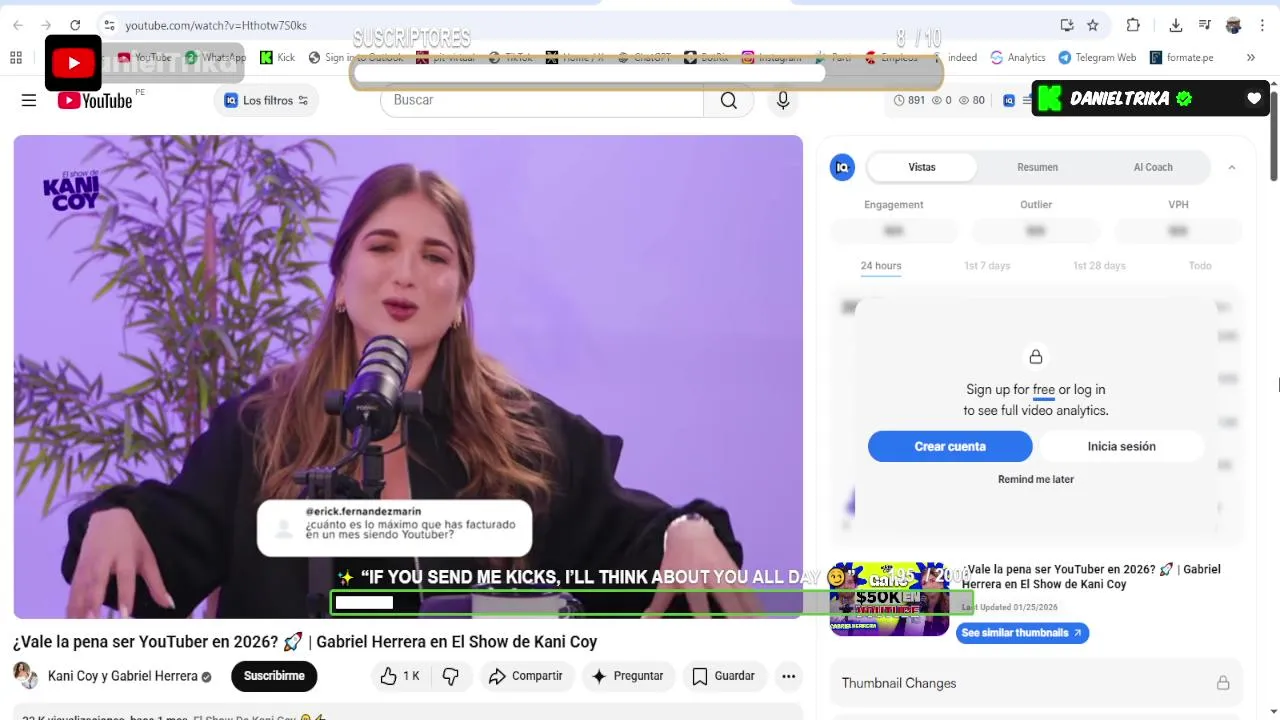
Task: Open the browser downloads icon
Action: click(x=1176, y=25)
